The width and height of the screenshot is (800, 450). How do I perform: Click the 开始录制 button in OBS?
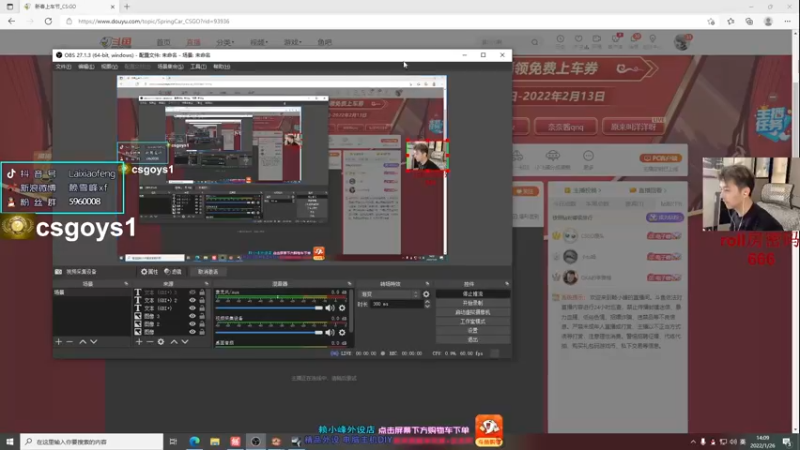coord(472,303)
